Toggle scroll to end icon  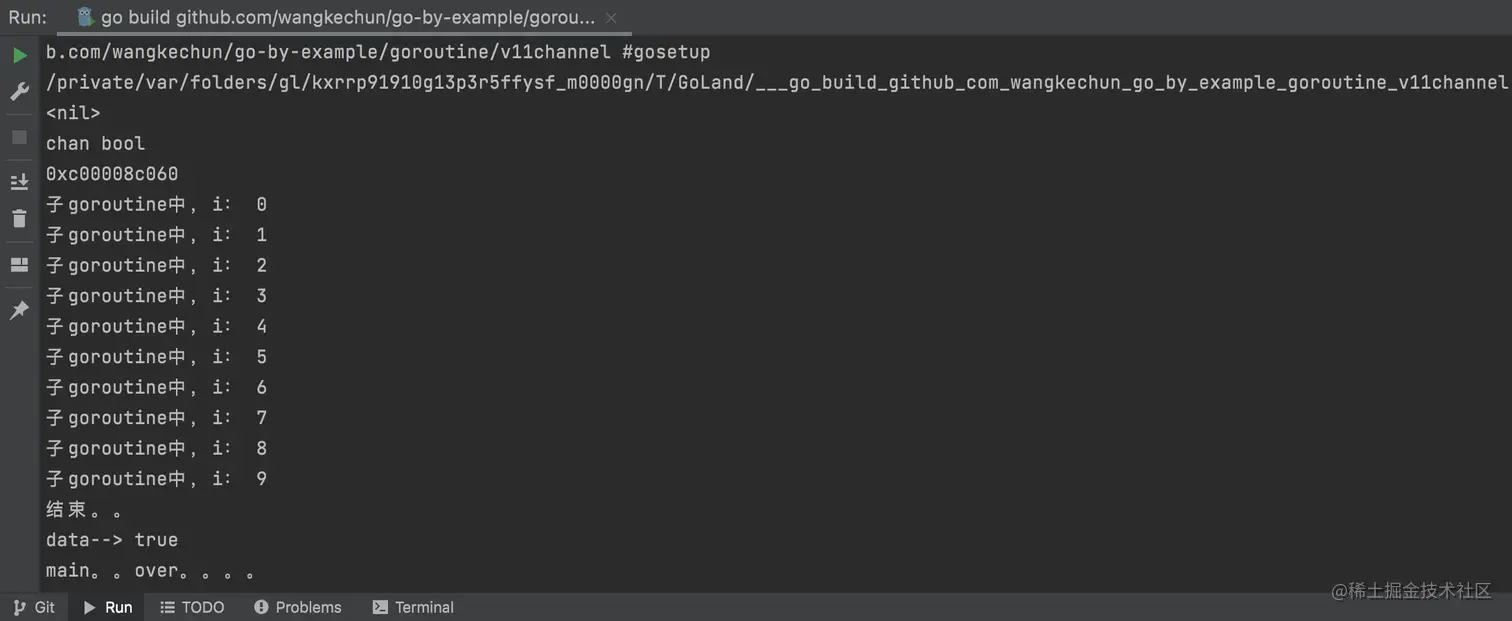click(x=19, y=182)
